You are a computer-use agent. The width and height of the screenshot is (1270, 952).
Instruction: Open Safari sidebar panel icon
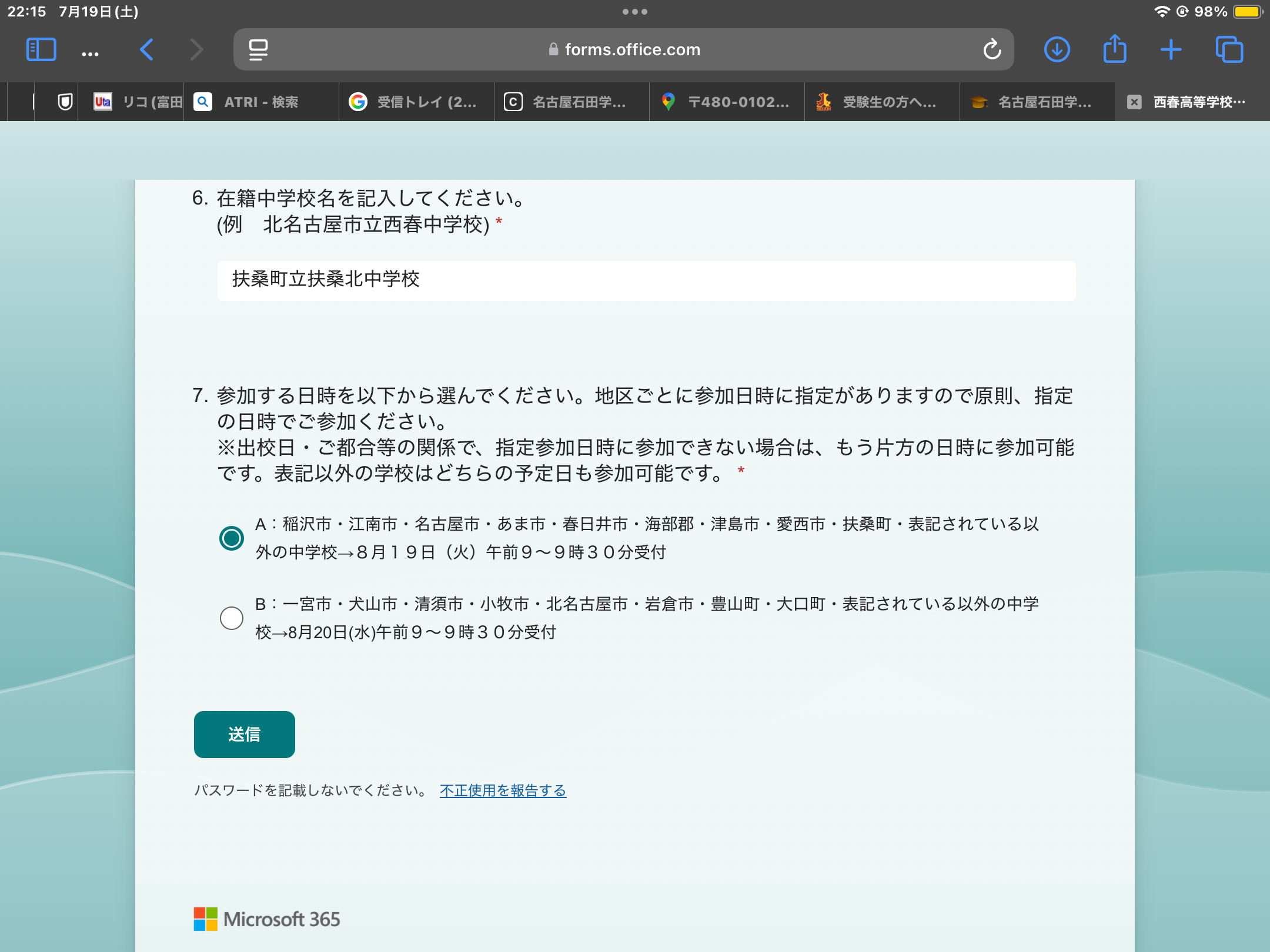tap(41, 49)
